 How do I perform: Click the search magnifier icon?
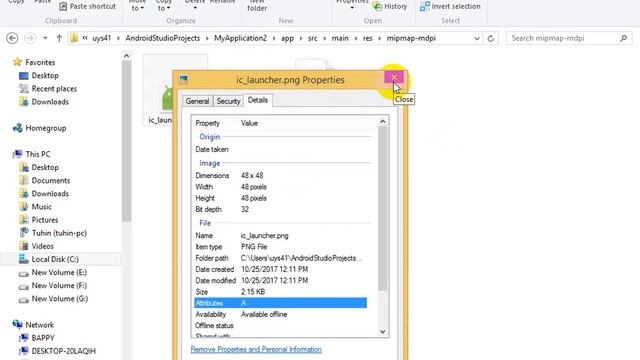pyautogui.click(x=623, y=38)
